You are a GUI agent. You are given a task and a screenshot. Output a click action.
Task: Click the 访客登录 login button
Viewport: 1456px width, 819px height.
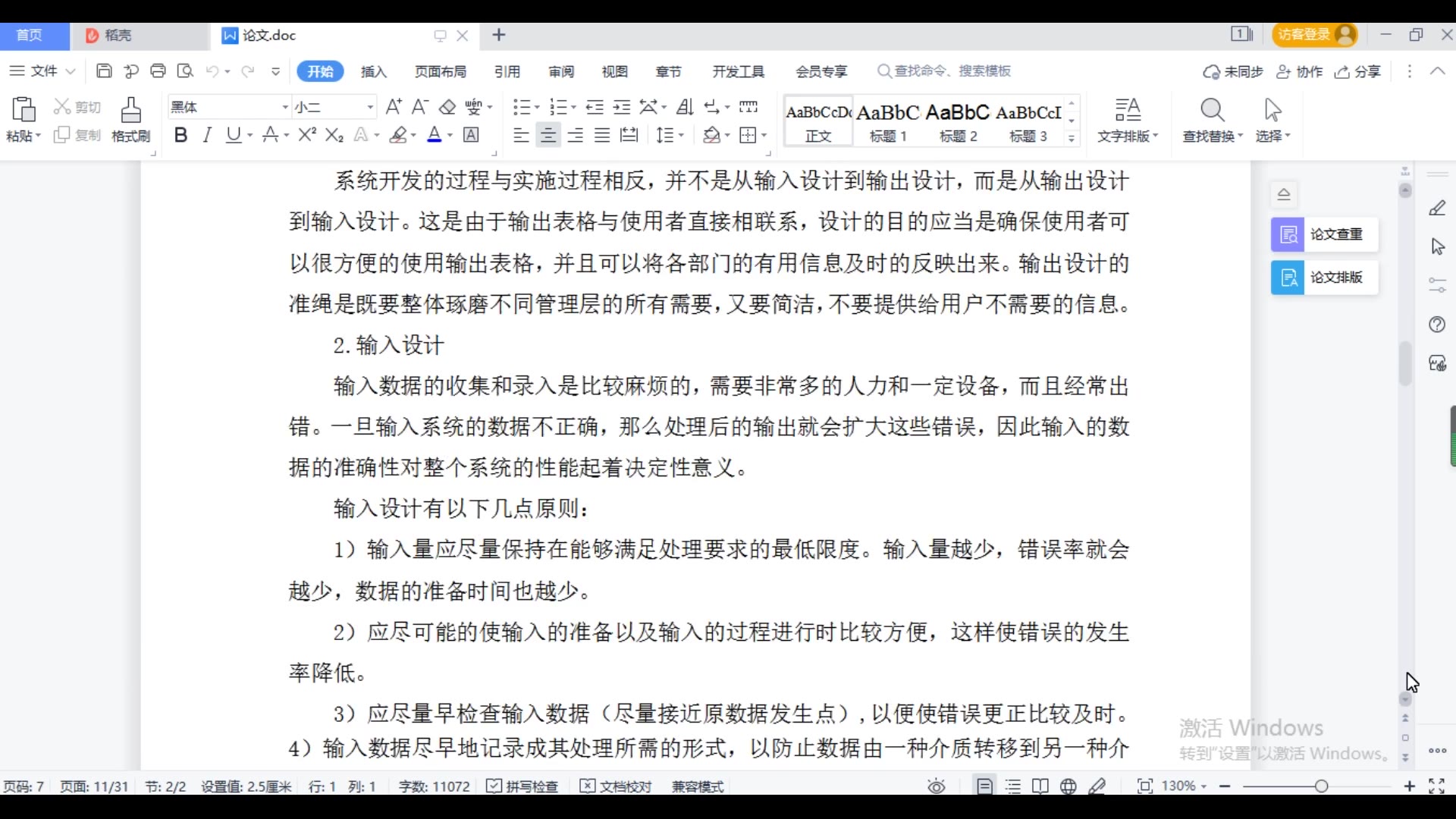(x=1314, y=35)
